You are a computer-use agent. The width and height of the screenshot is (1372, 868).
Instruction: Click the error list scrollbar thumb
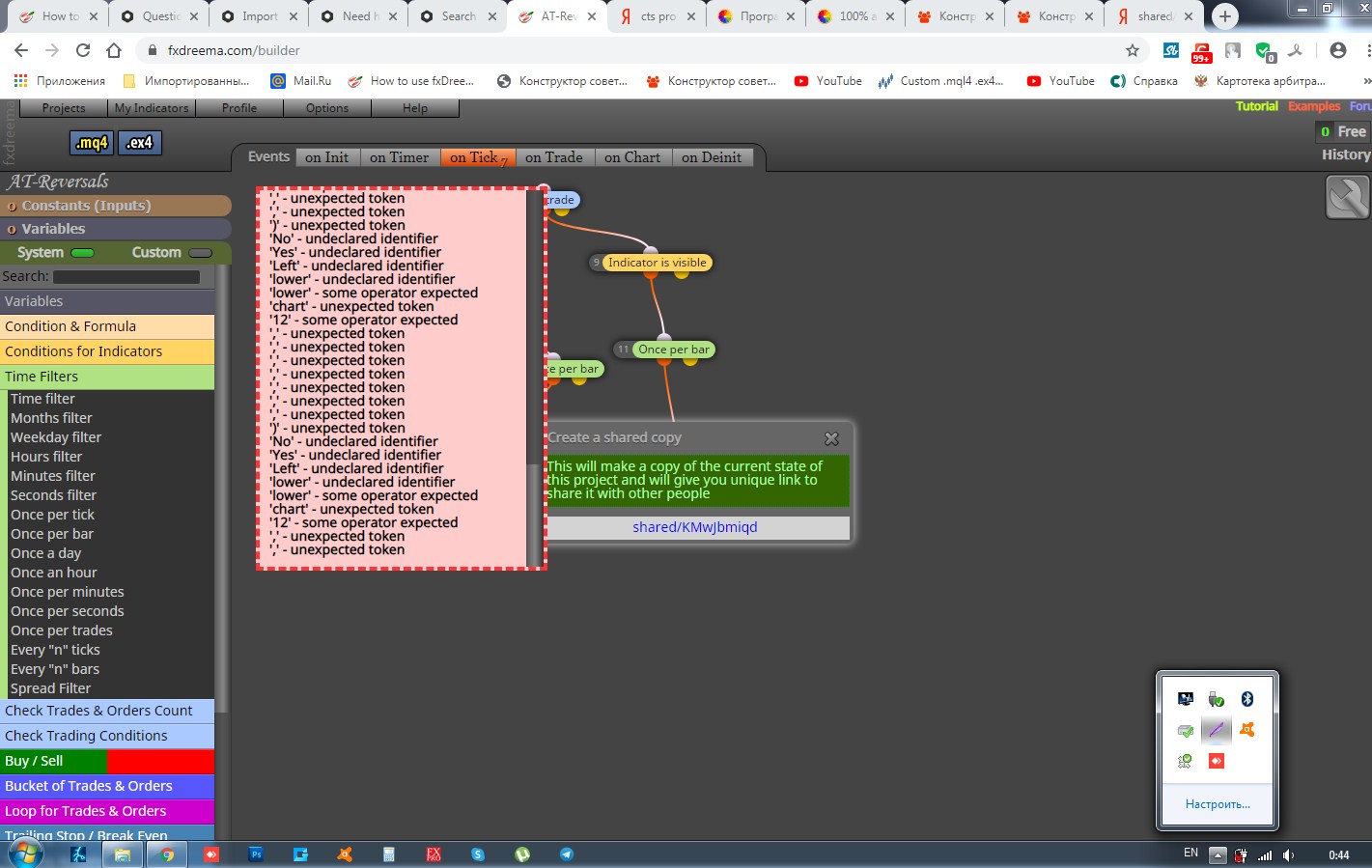point(533,516)
